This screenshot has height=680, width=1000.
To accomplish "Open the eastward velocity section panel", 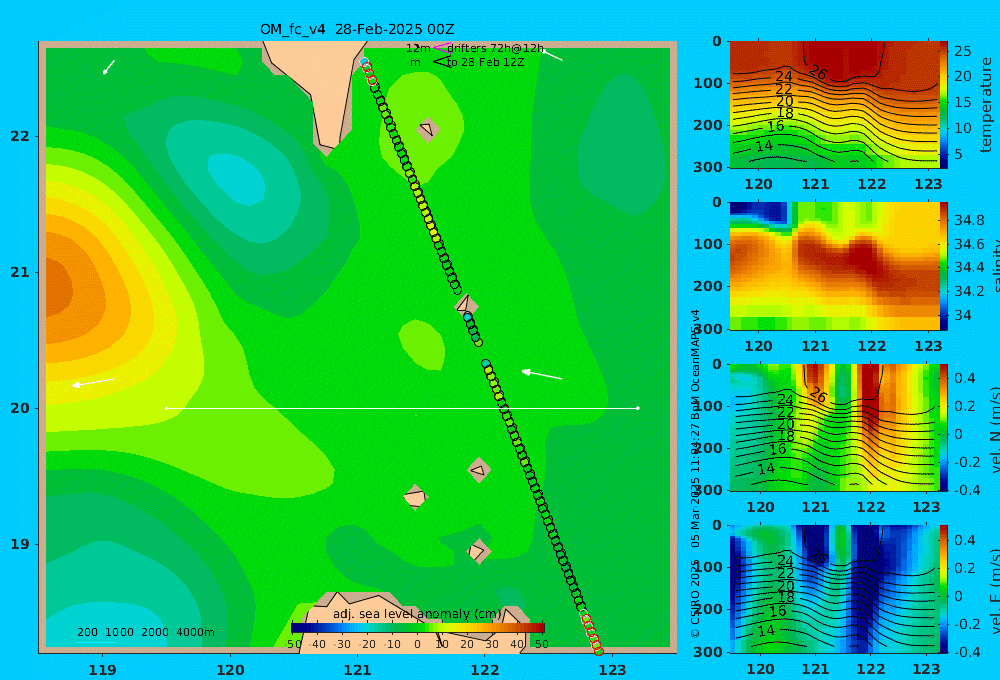I will (x=835, y=589).
